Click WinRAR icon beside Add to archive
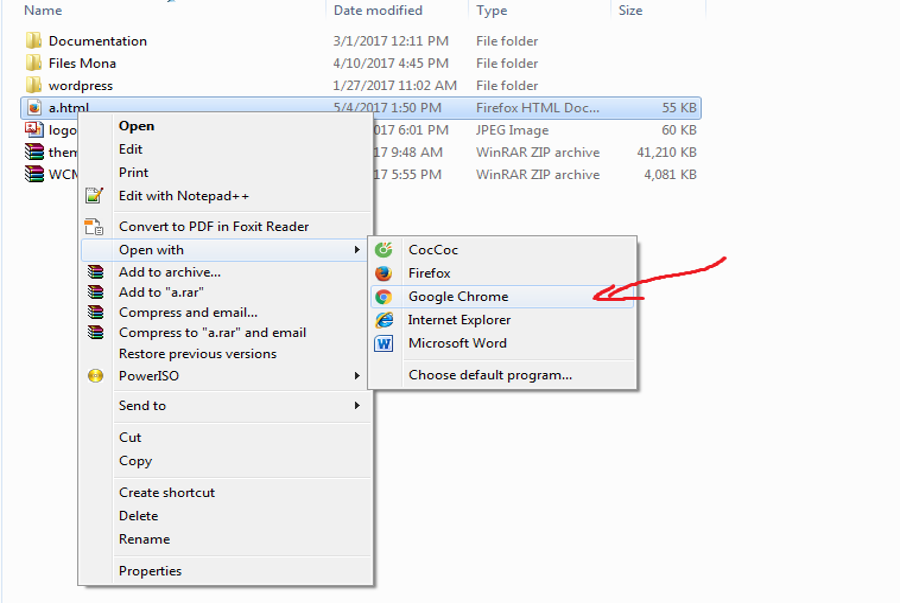This screenshot has height=603, width=900. pos(95,271)
